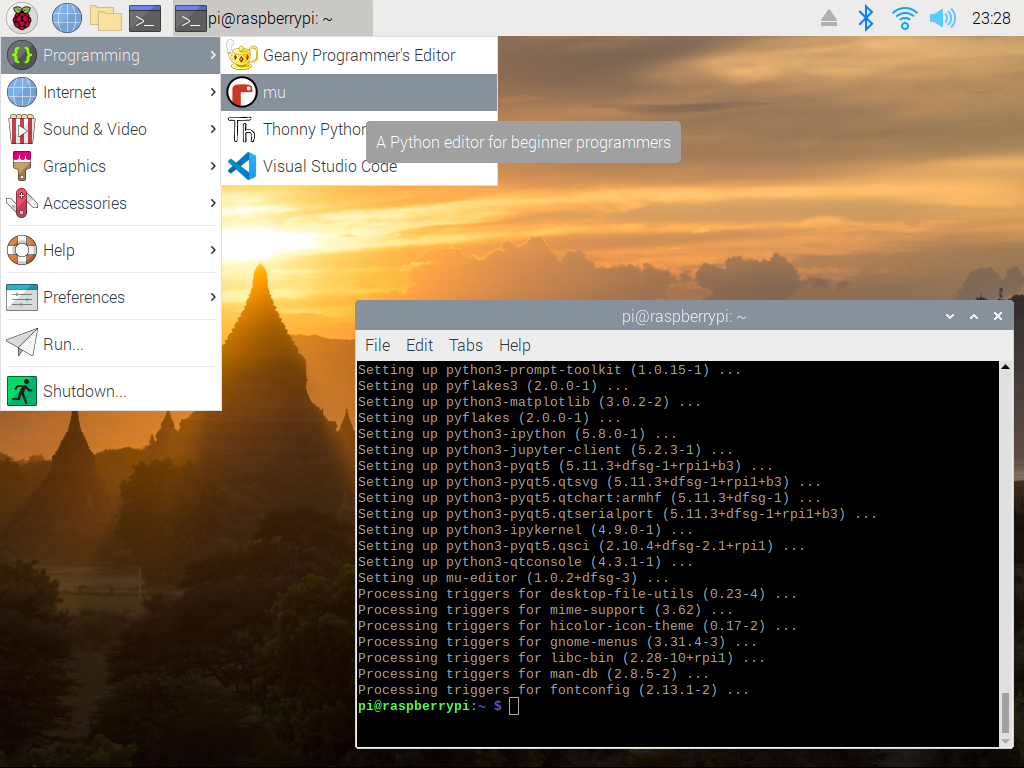Click the Preferences sliders icon

(x=22, y=297)
